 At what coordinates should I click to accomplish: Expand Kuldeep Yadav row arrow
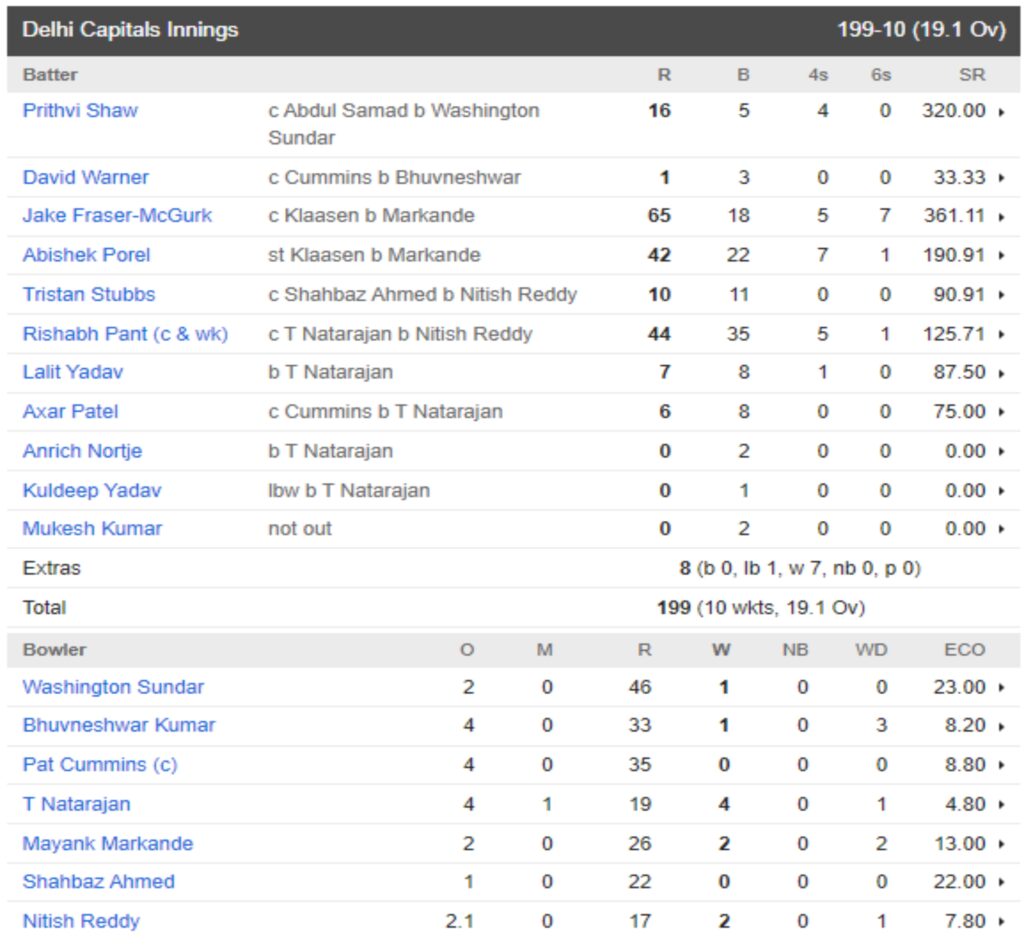[1002, 491]
